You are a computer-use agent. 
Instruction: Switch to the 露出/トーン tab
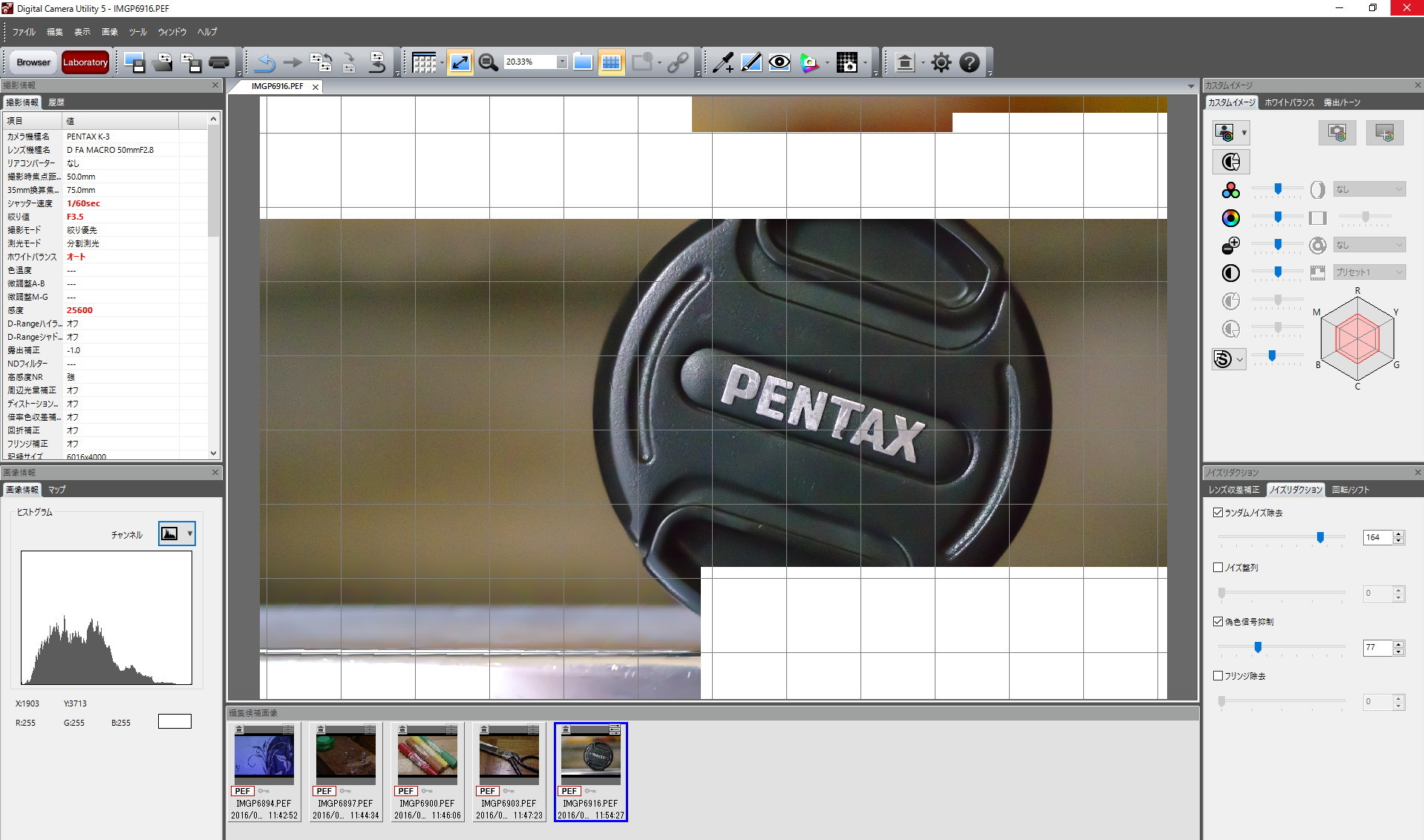pos(1342,102)
